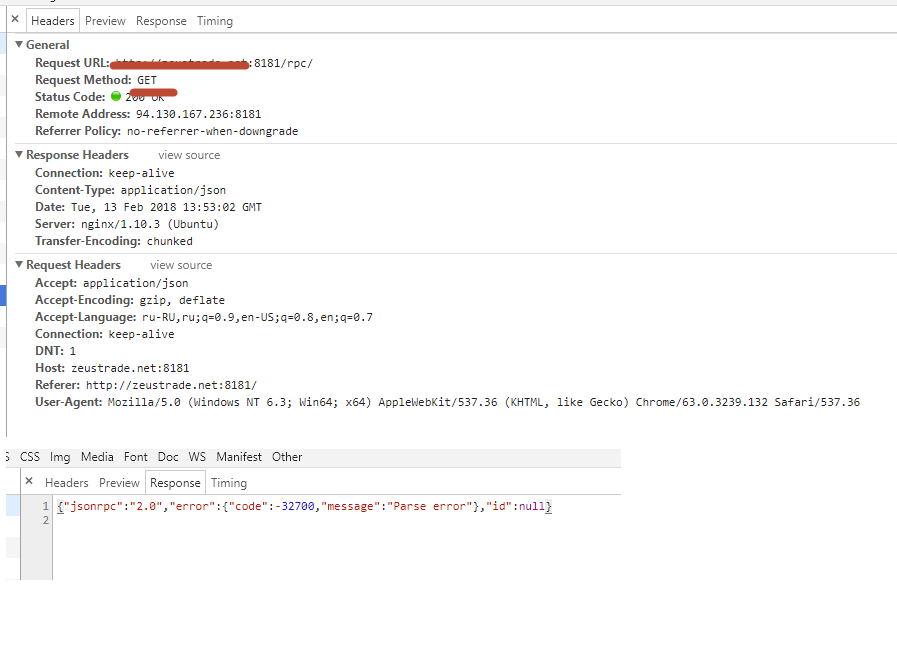Open the Headers tab in lower panel
Viewport: 897px width, 666px height.
click(67, 483)
